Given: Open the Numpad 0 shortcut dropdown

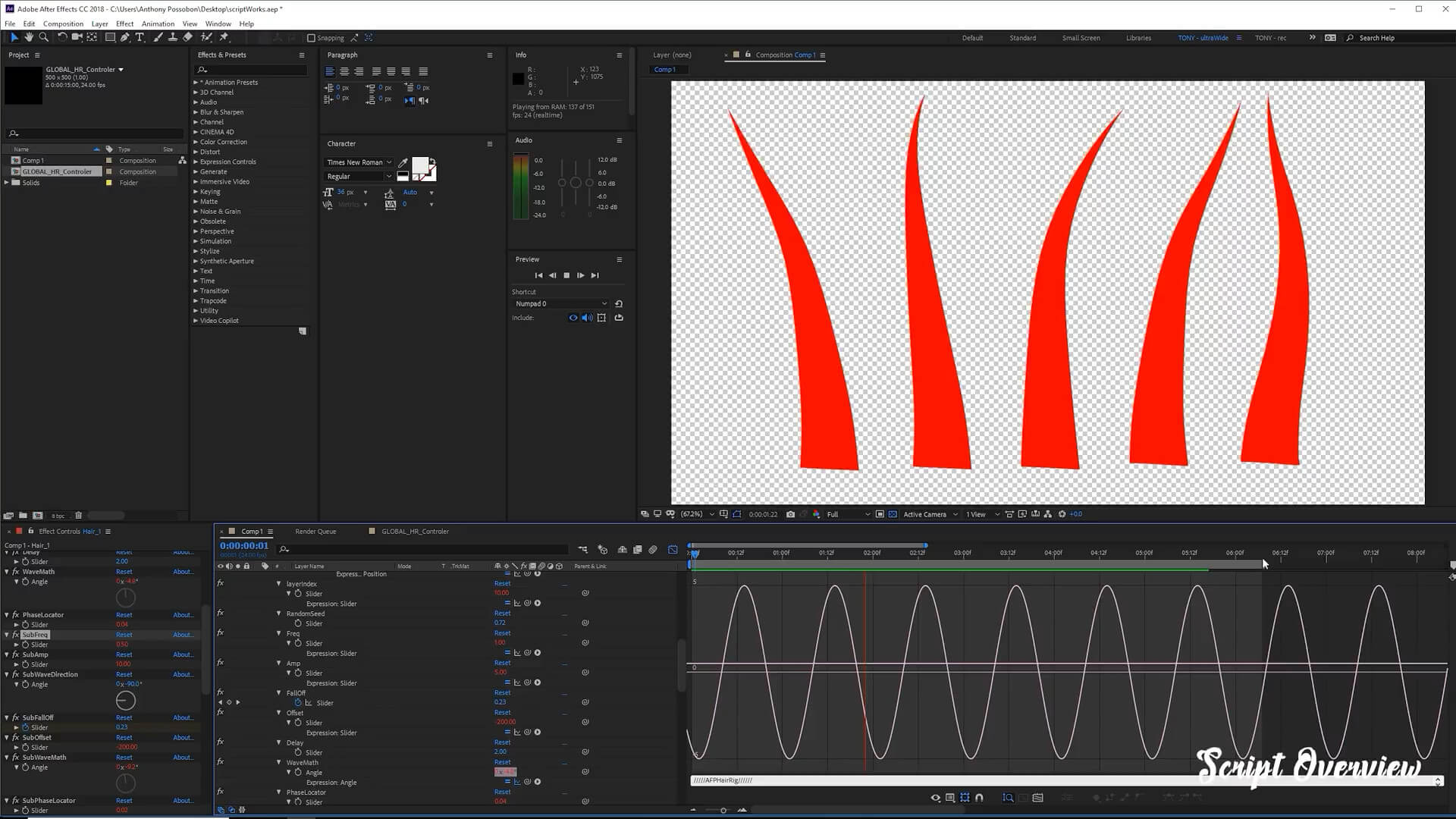Looking at the screenshot, I should pos(560,303).
